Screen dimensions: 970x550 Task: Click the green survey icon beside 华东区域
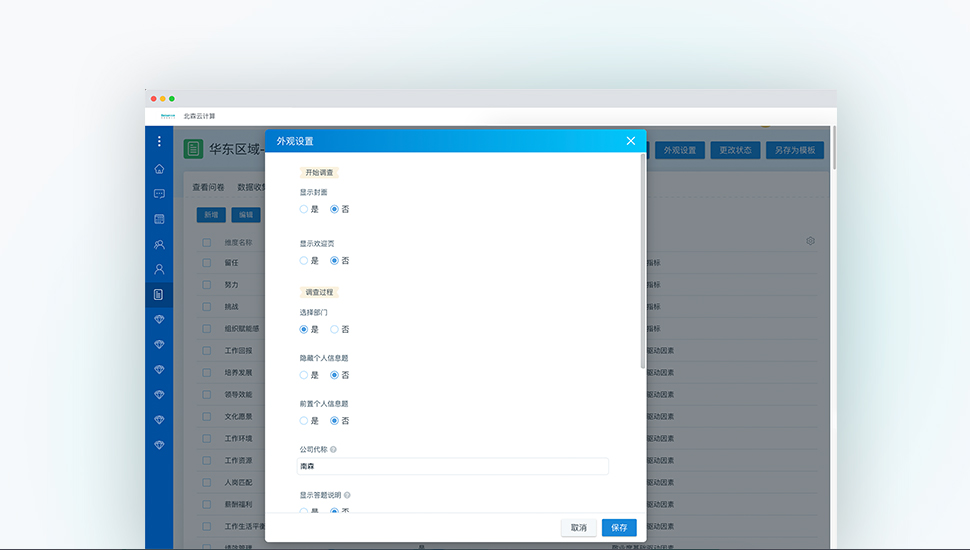coord(193,149)
